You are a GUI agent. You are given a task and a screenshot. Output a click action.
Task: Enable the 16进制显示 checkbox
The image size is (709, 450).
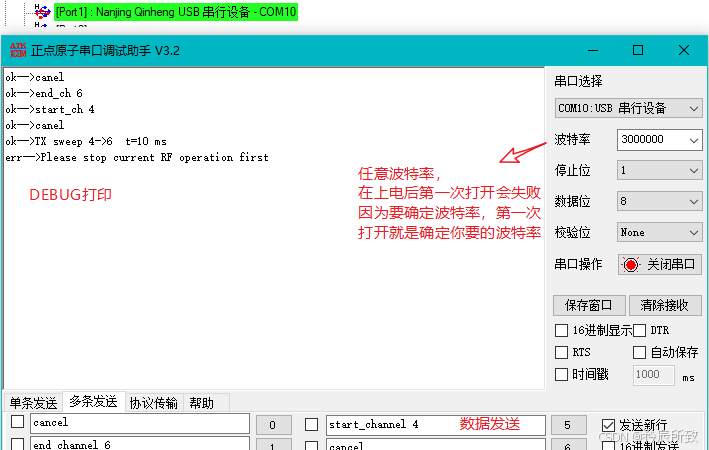[x=562, y=331]
